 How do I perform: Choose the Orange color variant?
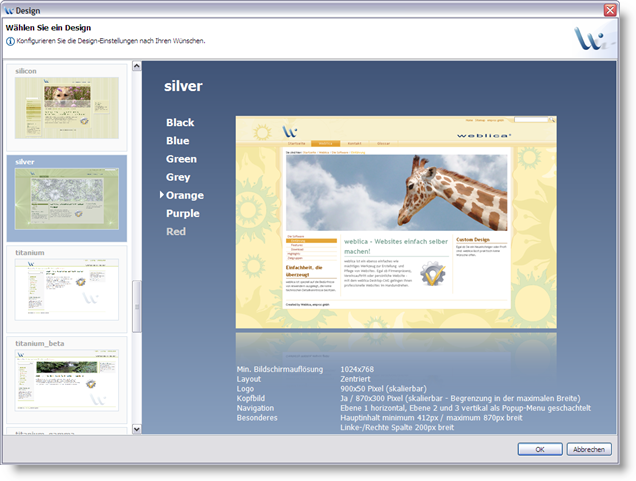[185, 195]
